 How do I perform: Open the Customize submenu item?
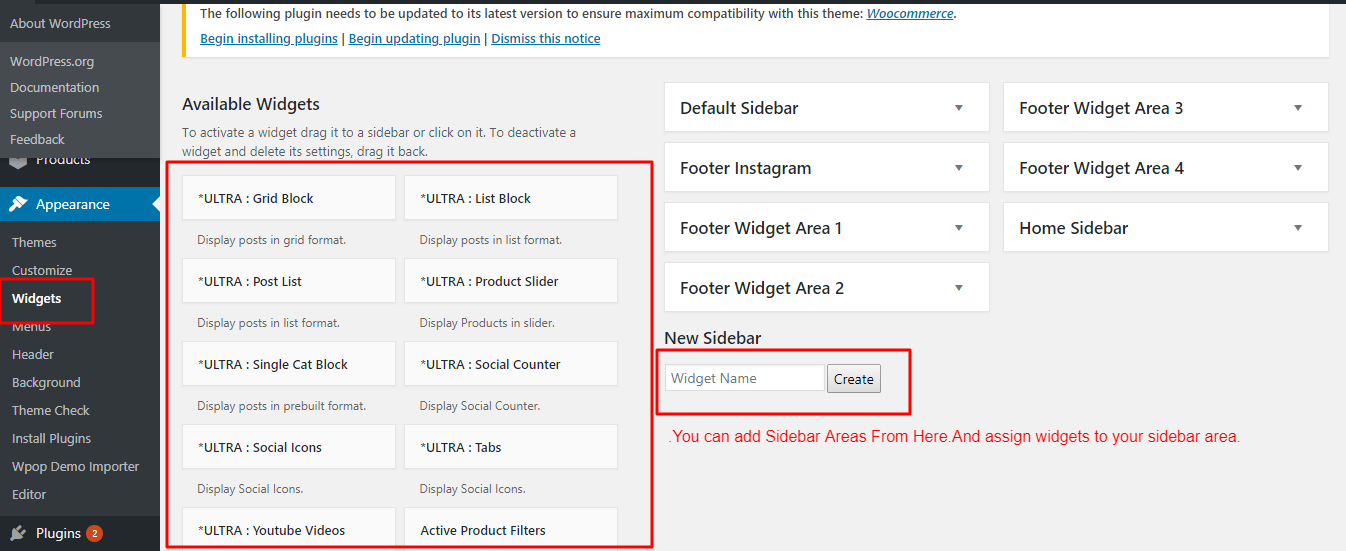pyautogui.click(x=42, y=270)
